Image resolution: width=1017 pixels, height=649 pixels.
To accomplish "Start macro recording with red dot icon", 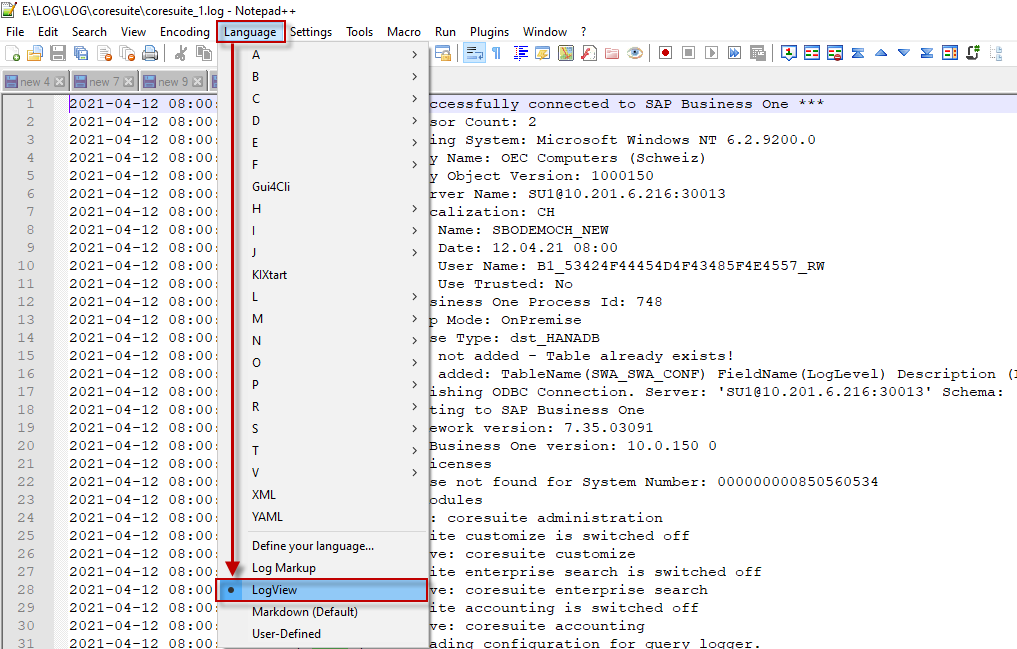I will point(665,53).
